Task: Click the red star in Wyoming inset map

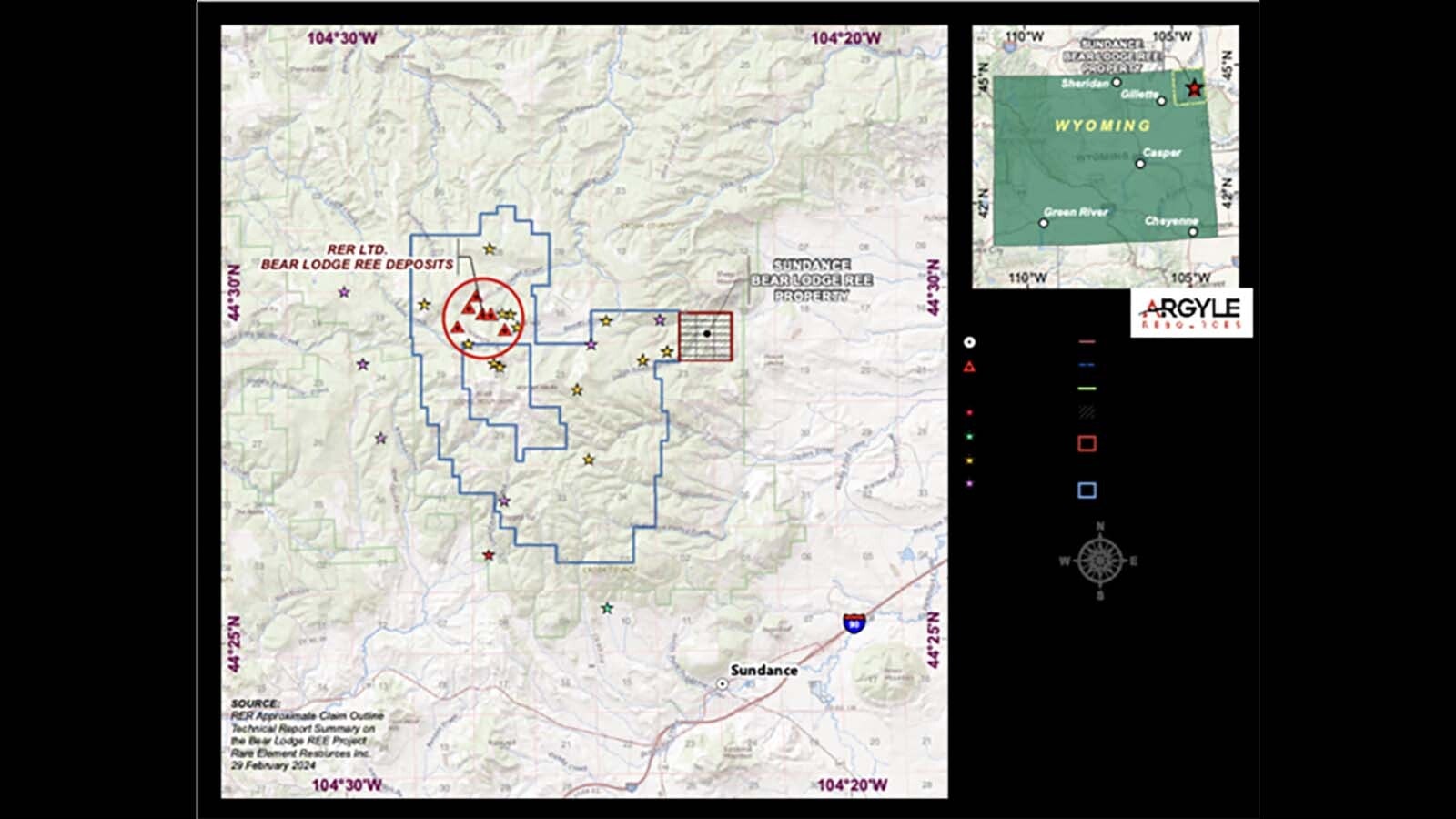Action: (1194, 88)
